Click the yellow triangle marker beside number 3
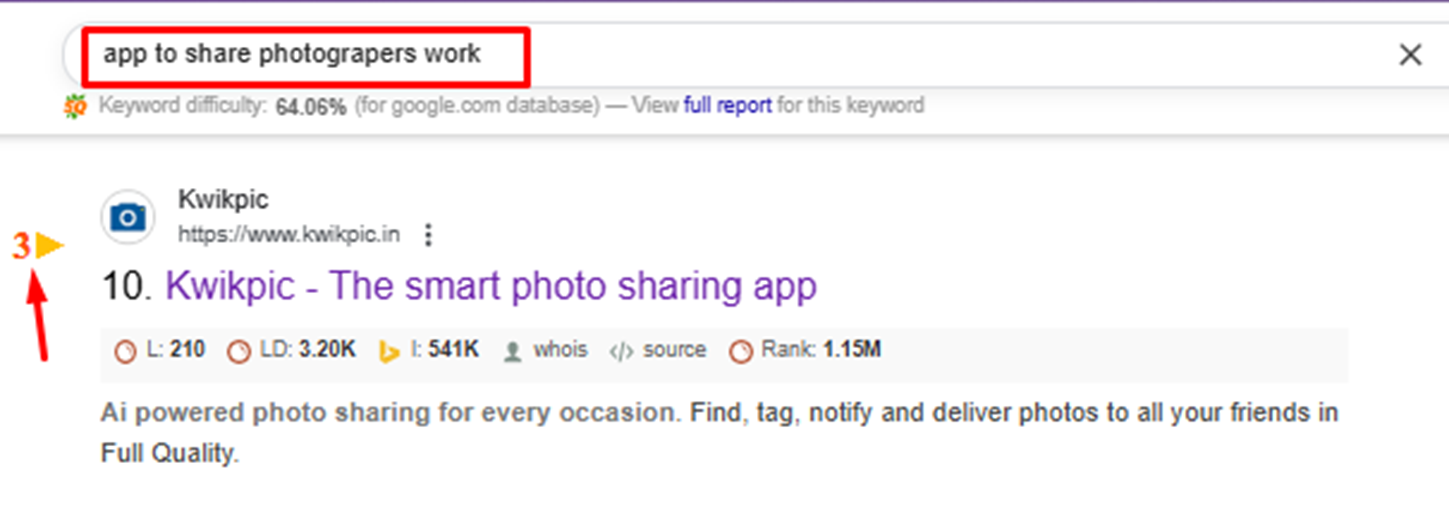 [x=49, y=246]
